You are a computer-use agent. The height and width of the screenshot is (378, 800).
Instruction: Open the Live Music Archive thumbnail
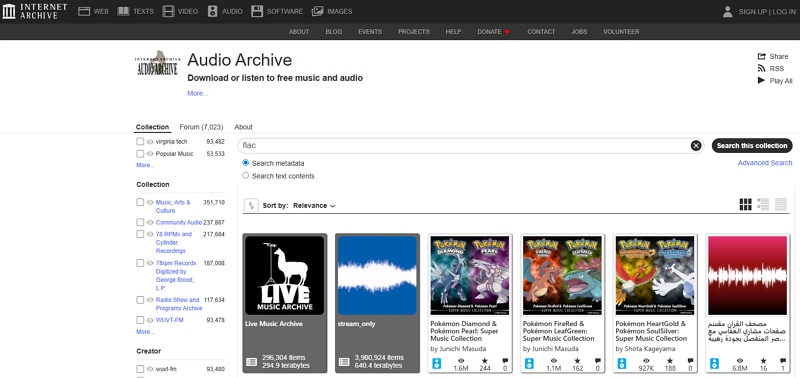(x=285, y=275)
